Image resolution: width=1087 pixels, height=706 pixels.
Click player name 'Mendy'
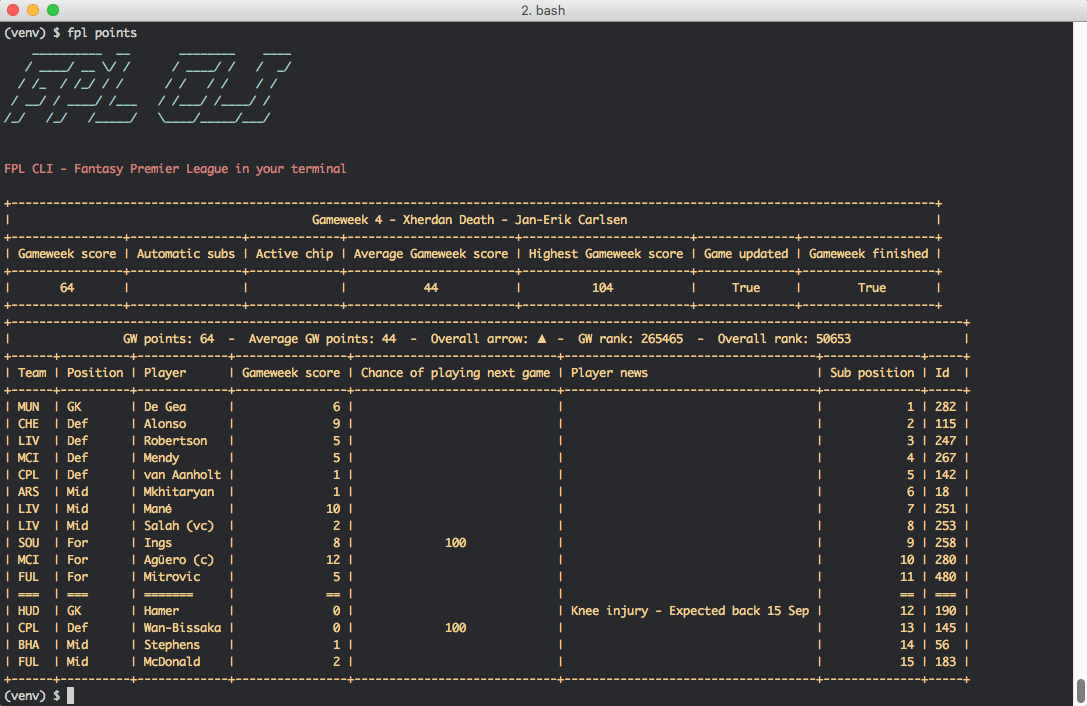162,458
